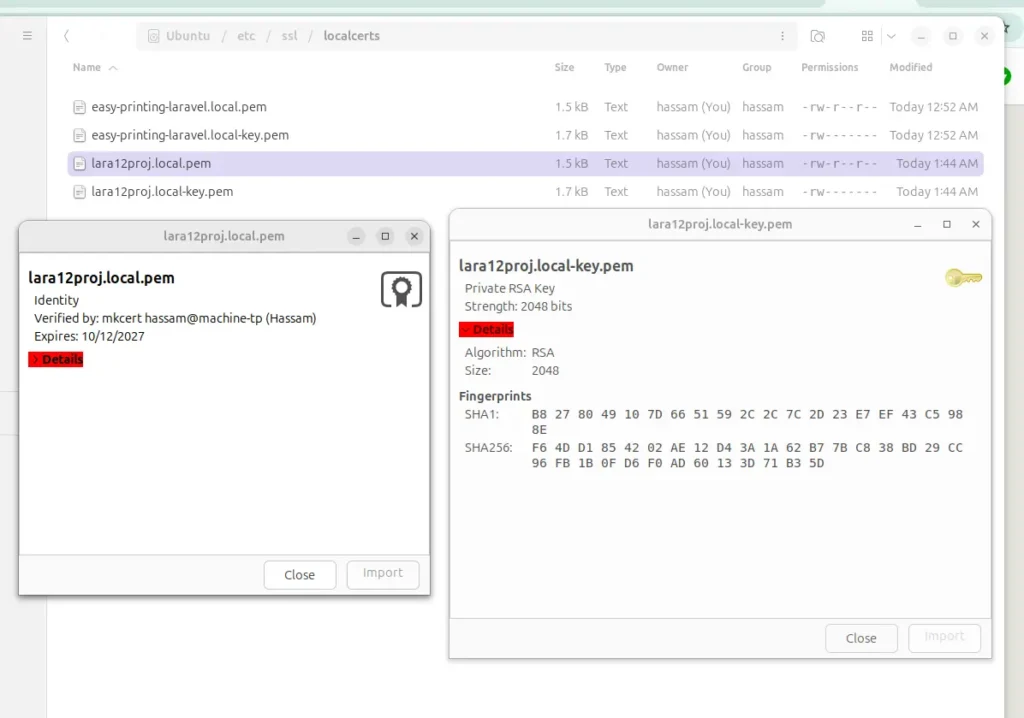Viewport: 1024px width, 718px height.
Task: Open view options dropdown chevron
Action: click(891, 36)
